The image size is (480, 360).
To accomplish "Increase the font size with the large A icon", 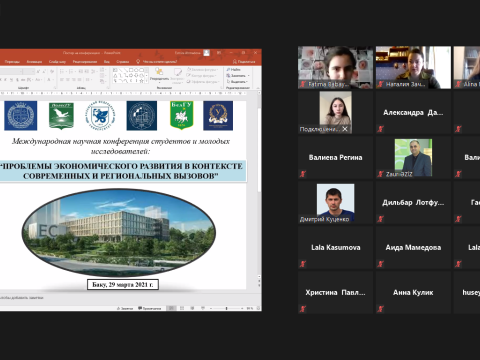I will pos(38,71).
